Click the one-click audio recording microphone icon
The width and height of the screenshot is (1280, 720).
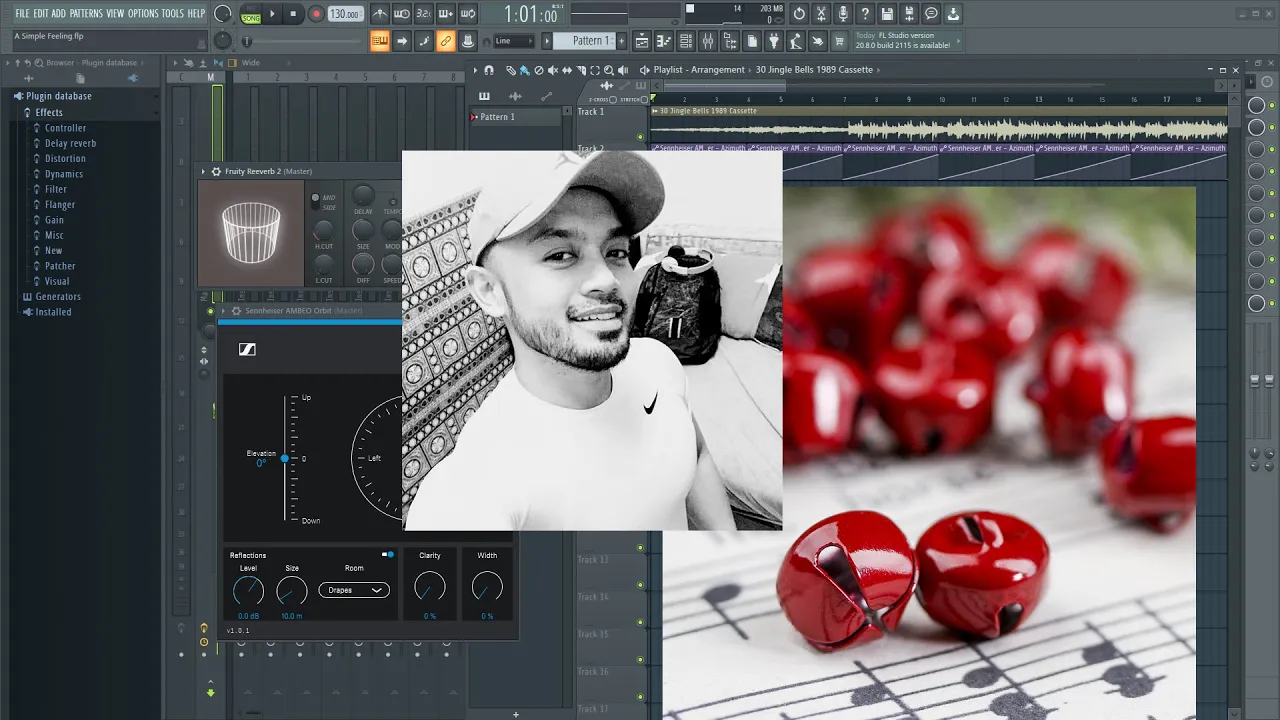coord(843,14)
